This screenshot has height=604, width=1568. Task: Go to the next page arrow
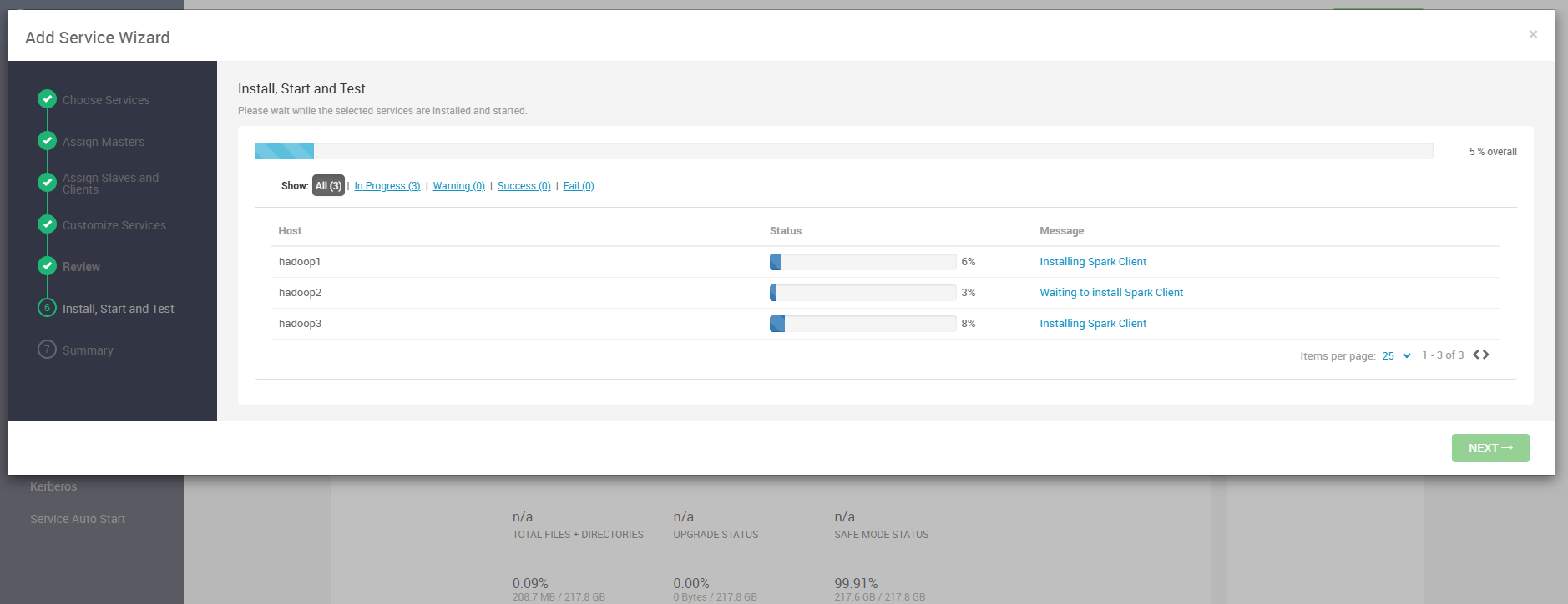point(1486,355)
